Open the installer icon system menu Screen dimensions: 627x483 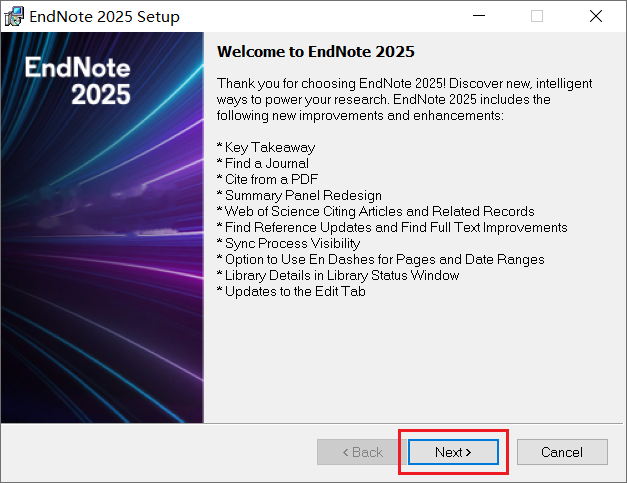tap(14, 16)
